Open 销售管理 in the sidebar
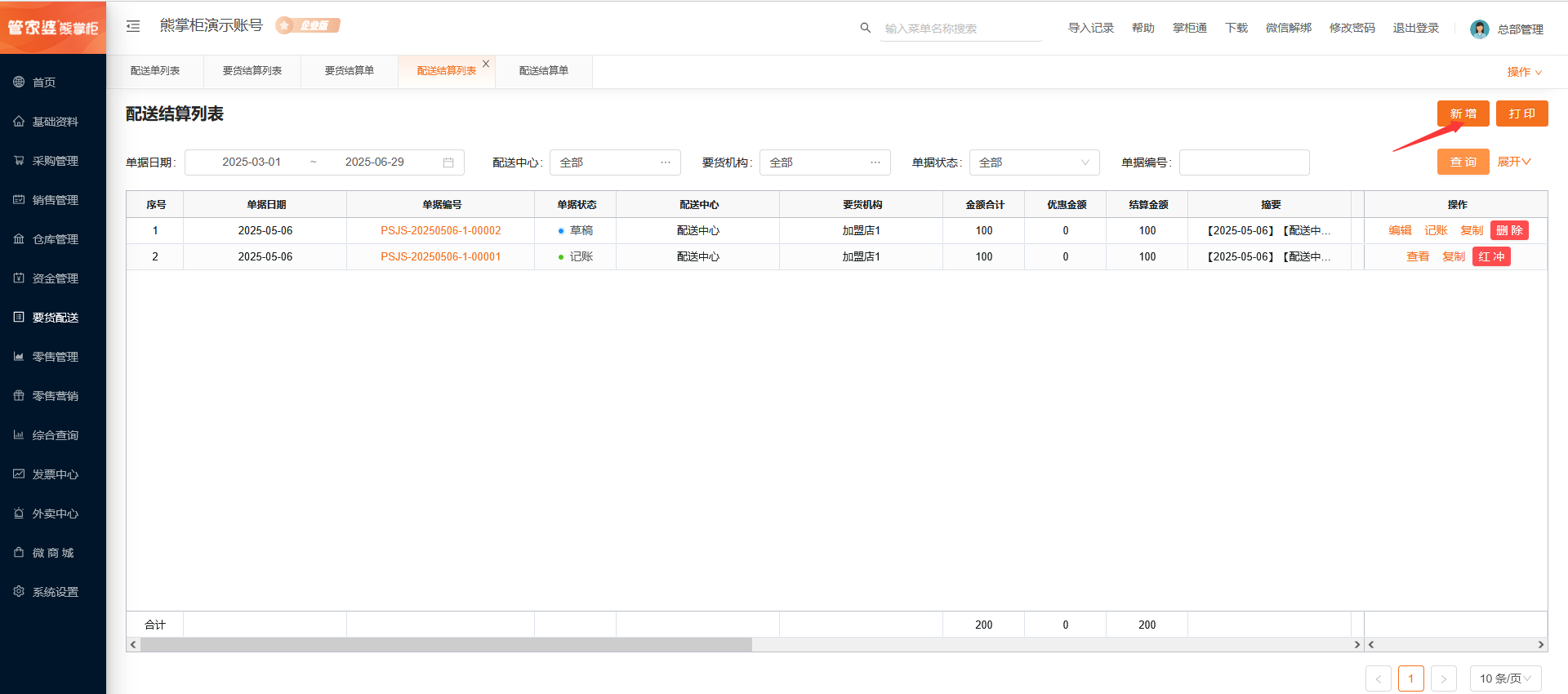 [x=53, y=199]
